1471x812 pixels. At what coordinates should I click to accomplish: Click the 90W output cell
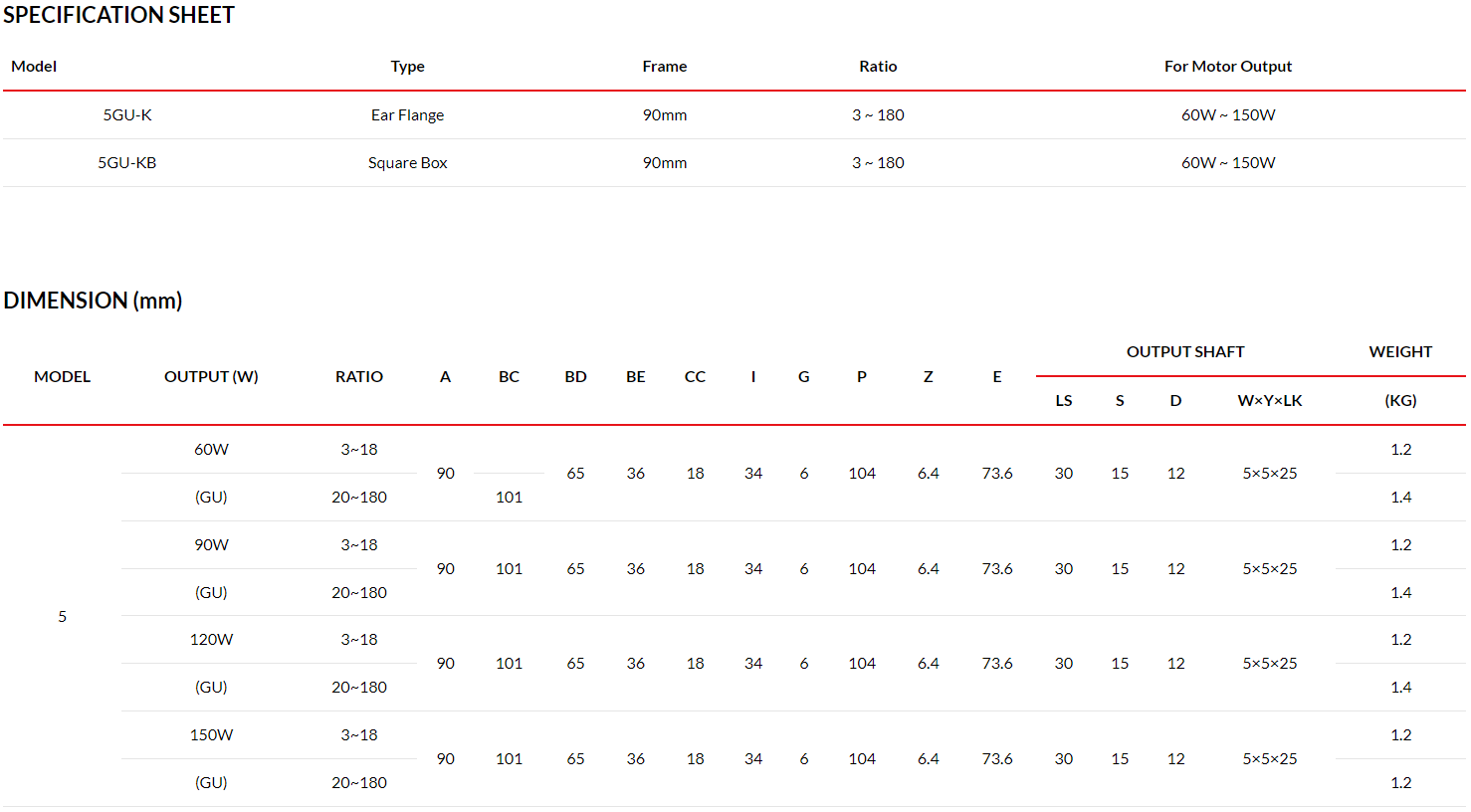point(211,545)
